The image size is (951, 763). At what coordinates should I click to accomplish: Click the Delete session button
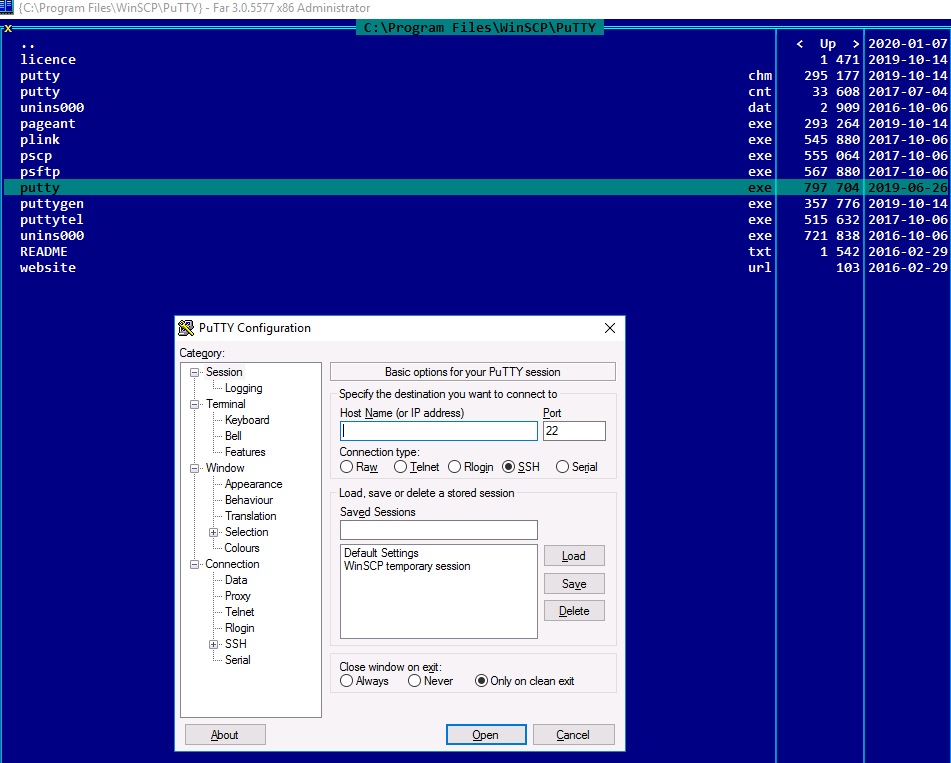[574, 611]
